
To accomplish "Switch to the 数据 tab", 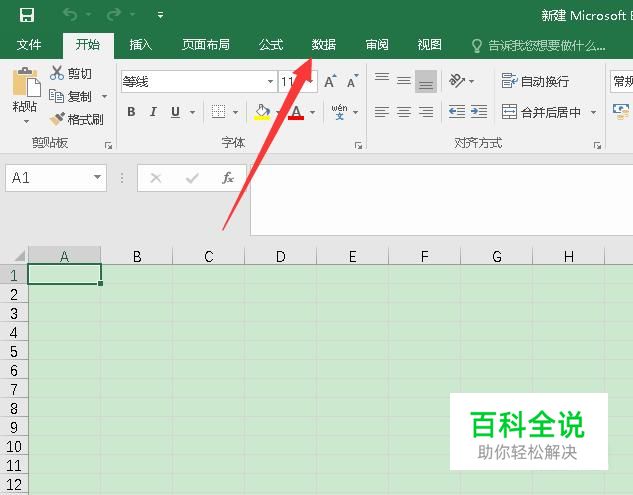I will coord(323,44).
